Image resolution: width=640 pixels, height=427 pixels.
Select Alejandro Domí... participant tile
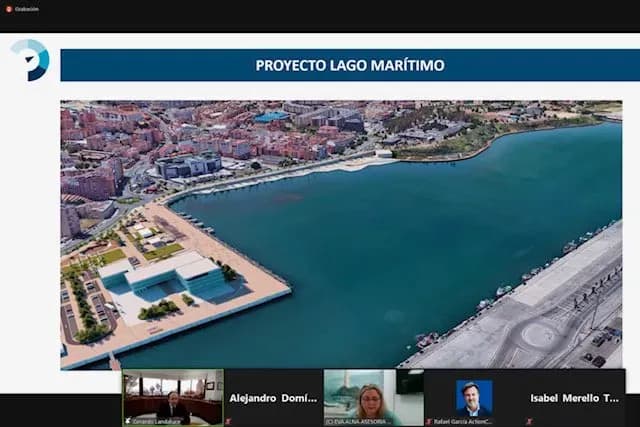pyautogui.click(x=273, y=398)
